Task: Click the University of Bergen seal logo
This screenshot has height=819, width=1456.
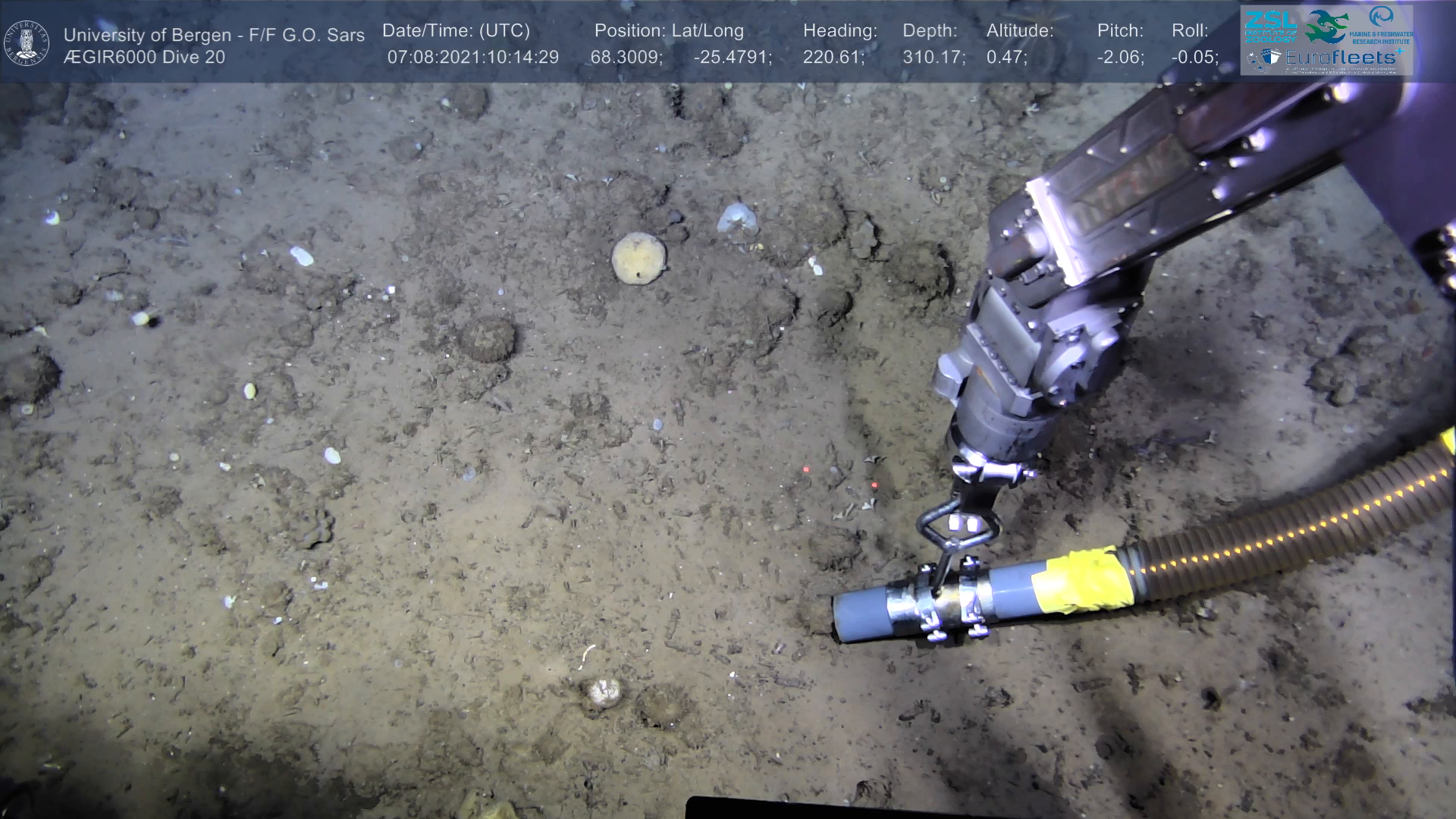Action: tap(27, 42)
